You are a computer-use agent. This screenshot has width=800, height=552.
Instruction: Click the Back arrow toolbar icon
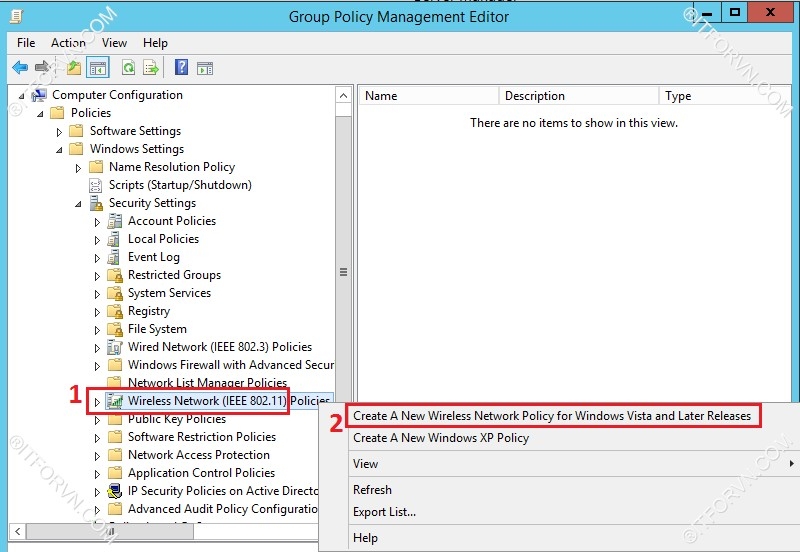coord(20,68)
